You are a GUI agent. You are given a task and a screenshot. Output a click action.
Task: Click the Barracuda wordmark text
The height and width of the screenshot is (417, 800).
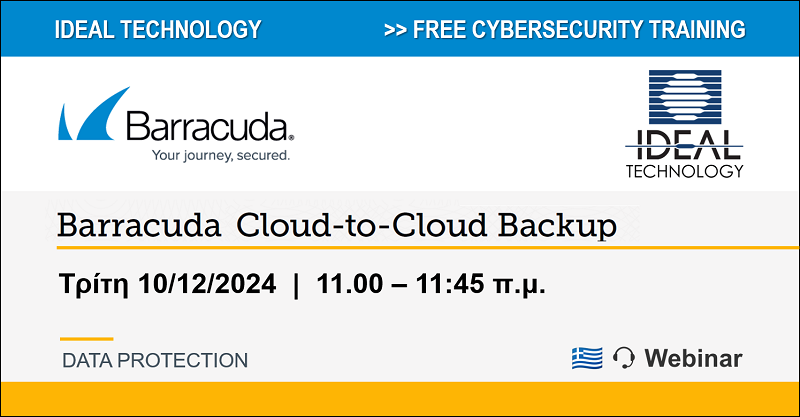point(207,127)
